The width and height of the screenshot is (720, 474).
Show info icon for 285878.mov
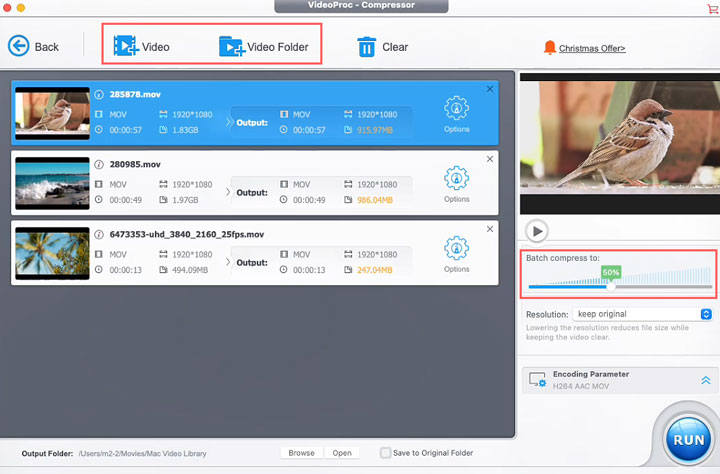pos(99,95)
